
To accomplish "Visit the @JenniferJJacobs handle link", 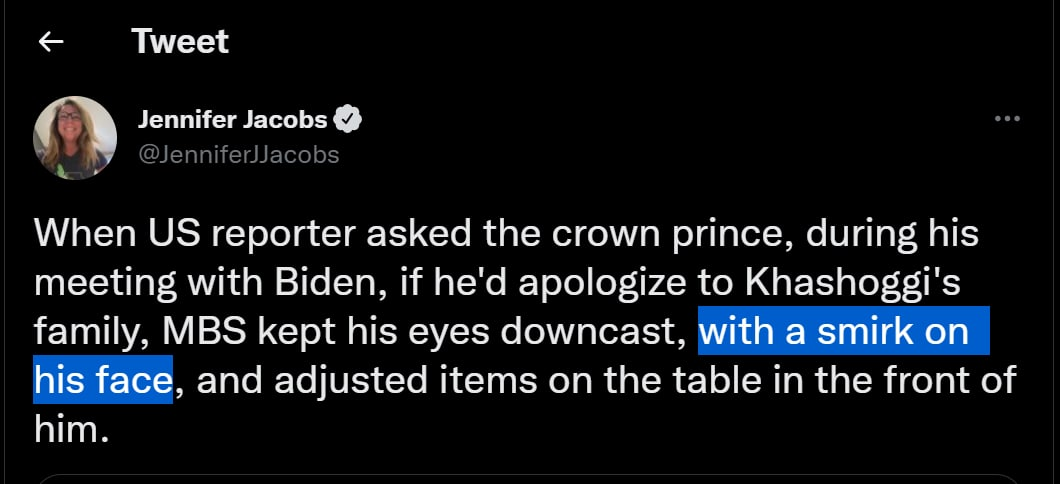I will 239,155.
